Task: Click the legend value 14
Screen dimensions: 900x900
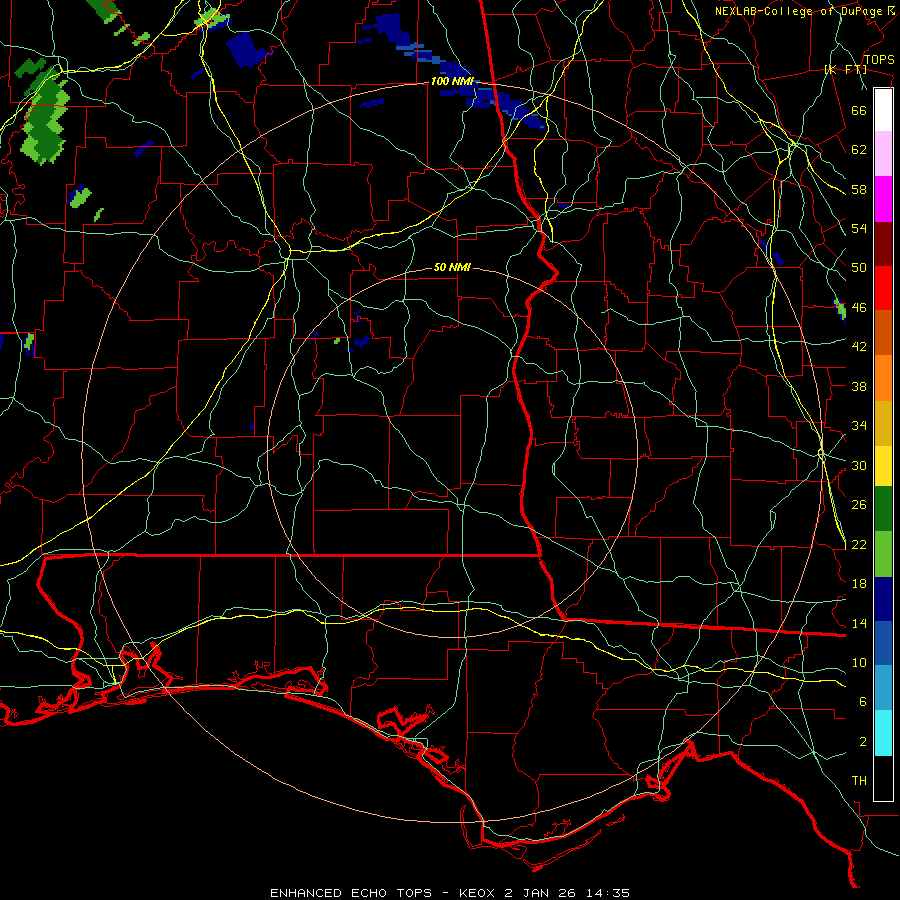Action: point(859,623)
